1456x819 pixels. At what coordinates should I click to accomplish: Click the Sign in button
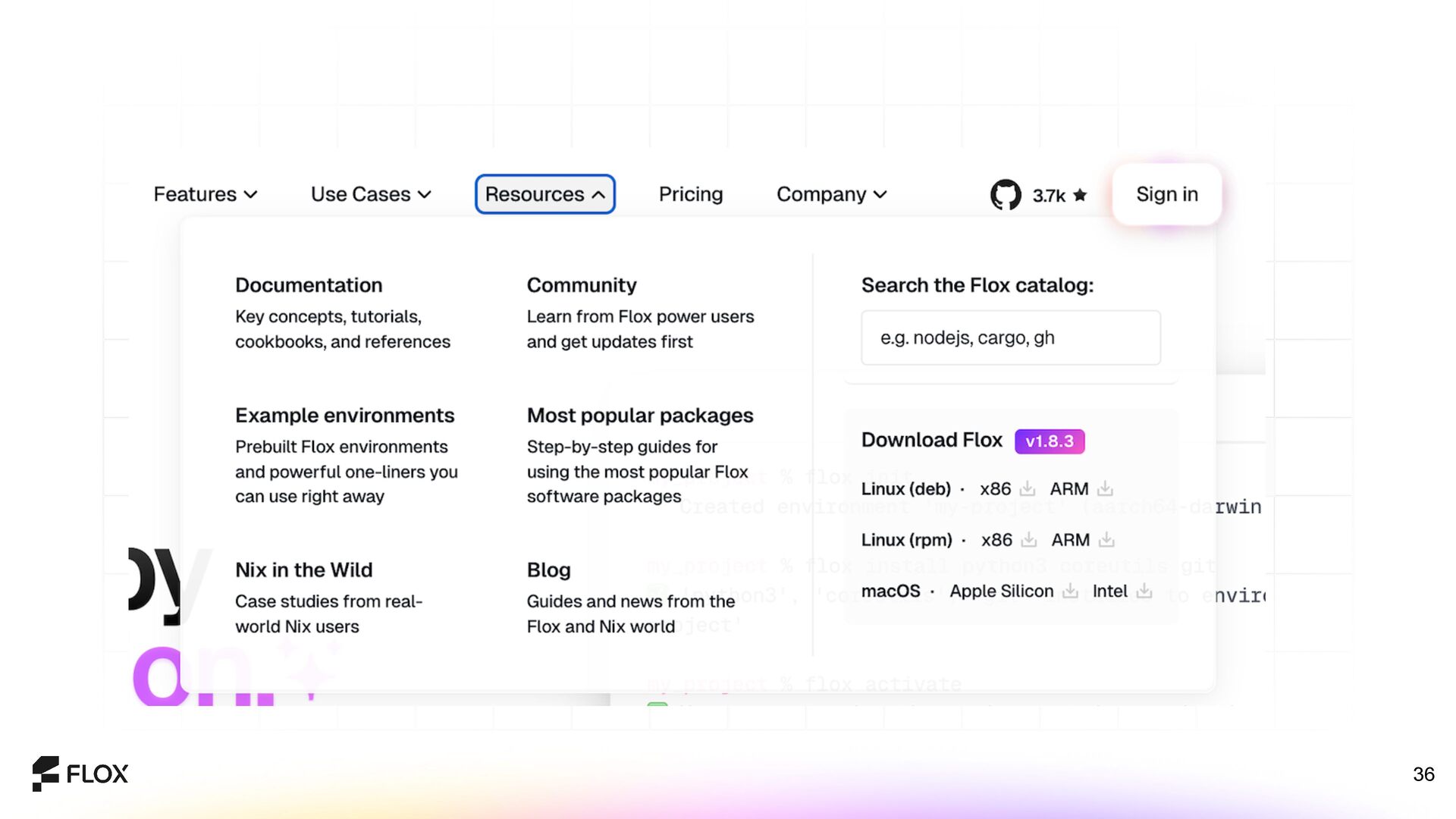pyautogui.click(x=1166, y=195)
